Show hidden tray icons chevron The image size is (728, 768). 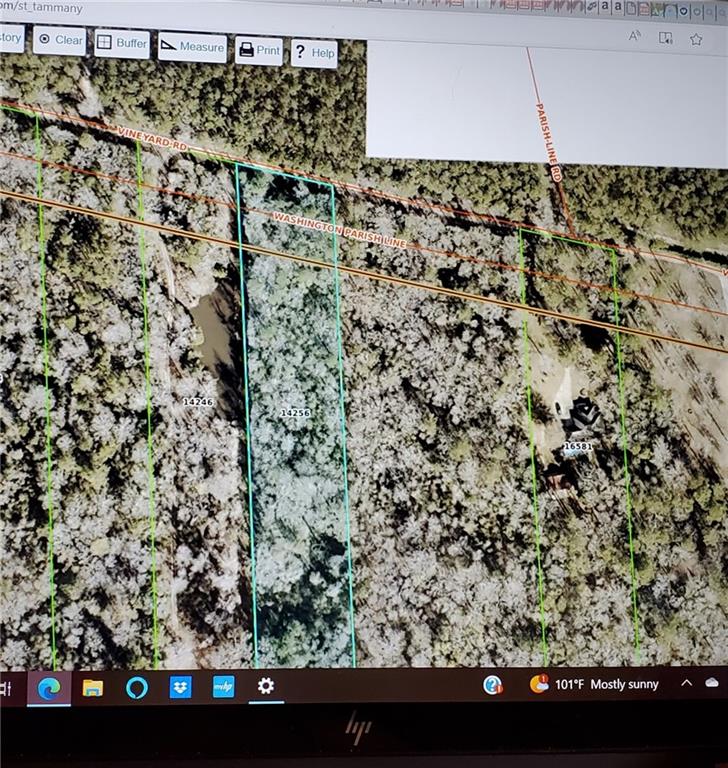[686, 683]
